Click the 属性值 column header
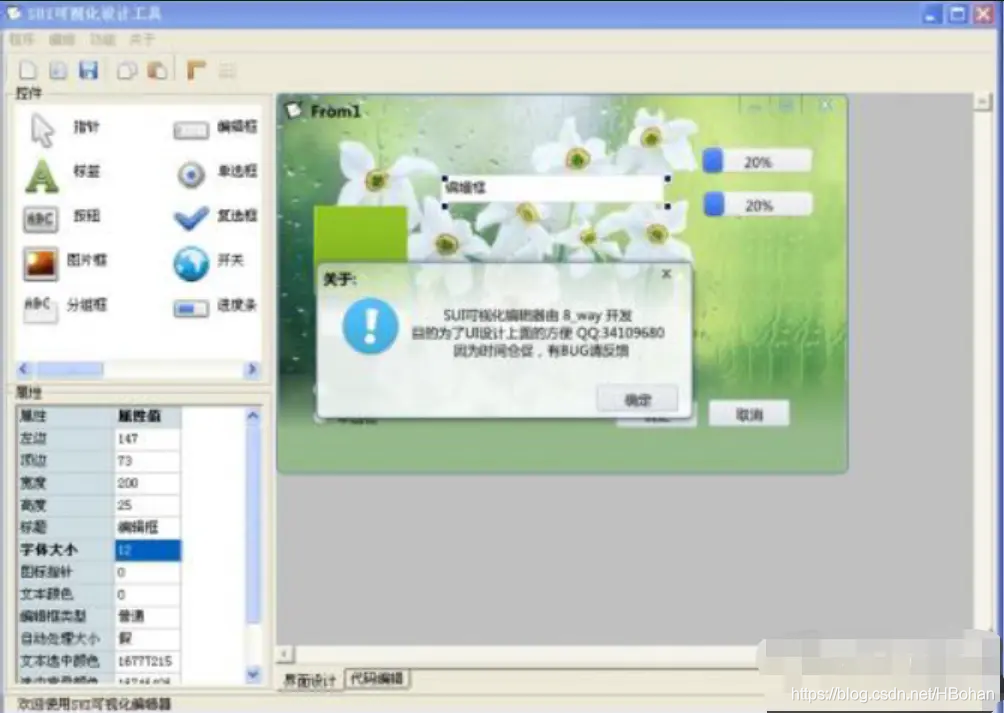Screen dimensions: 1004x713 (x=147, y=416)
